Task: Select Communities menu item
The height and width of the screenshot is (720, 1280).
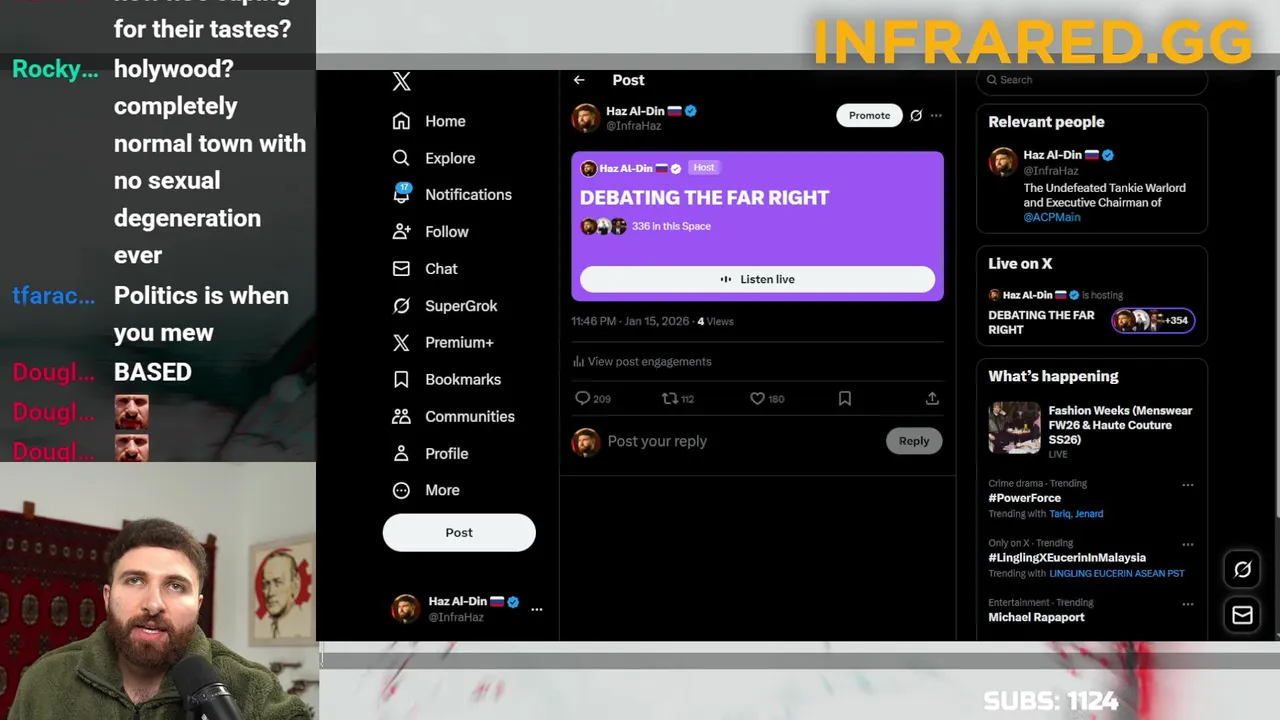Action: 470,416
